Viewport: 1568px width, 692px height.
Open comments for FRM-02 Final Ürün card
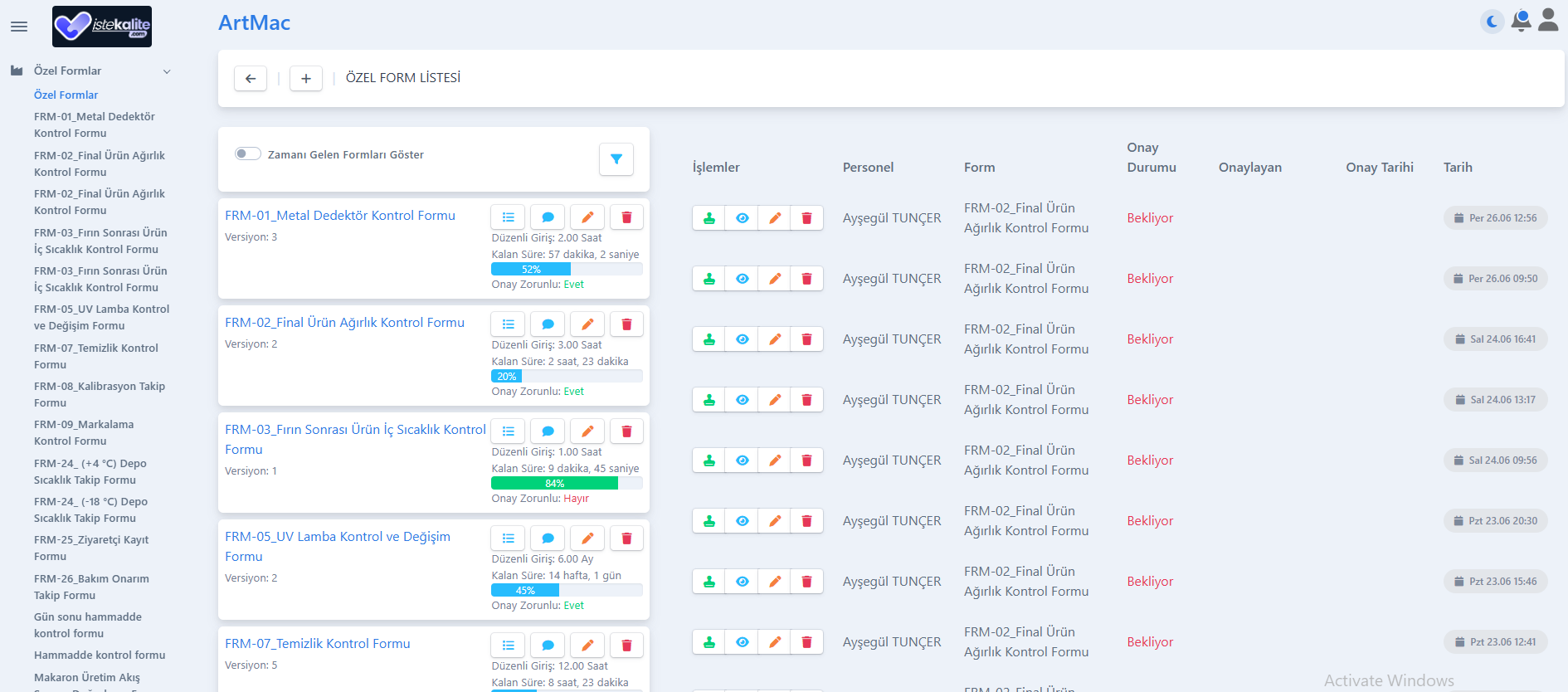point(548,324)
